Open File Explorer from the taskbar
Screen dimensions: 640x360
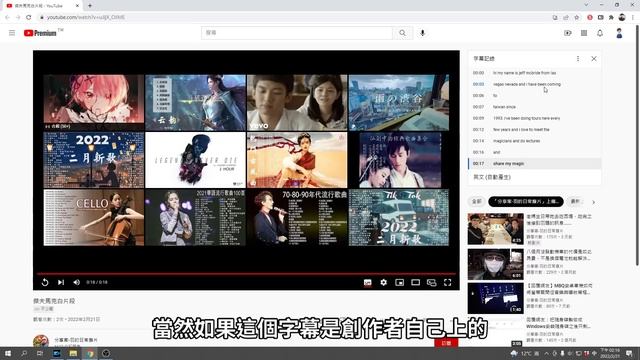tap(73, 353)
